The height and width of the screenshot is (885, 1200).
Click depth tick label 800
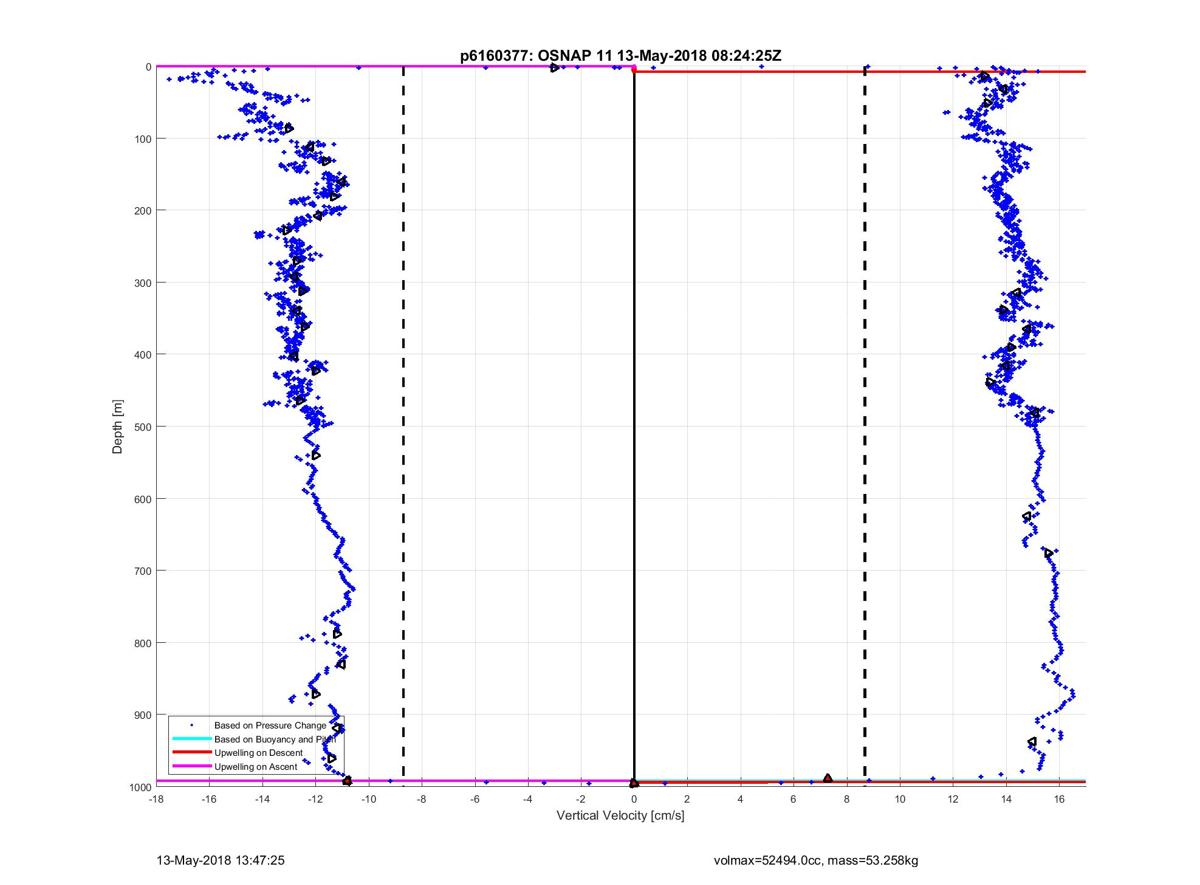pyautogui.click(x=144, y=643)
